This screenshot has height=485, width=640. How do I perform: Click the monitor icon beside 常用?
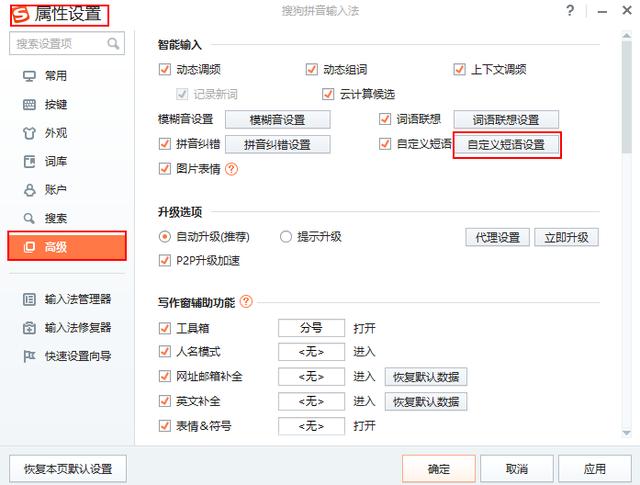tap(29, 76)
